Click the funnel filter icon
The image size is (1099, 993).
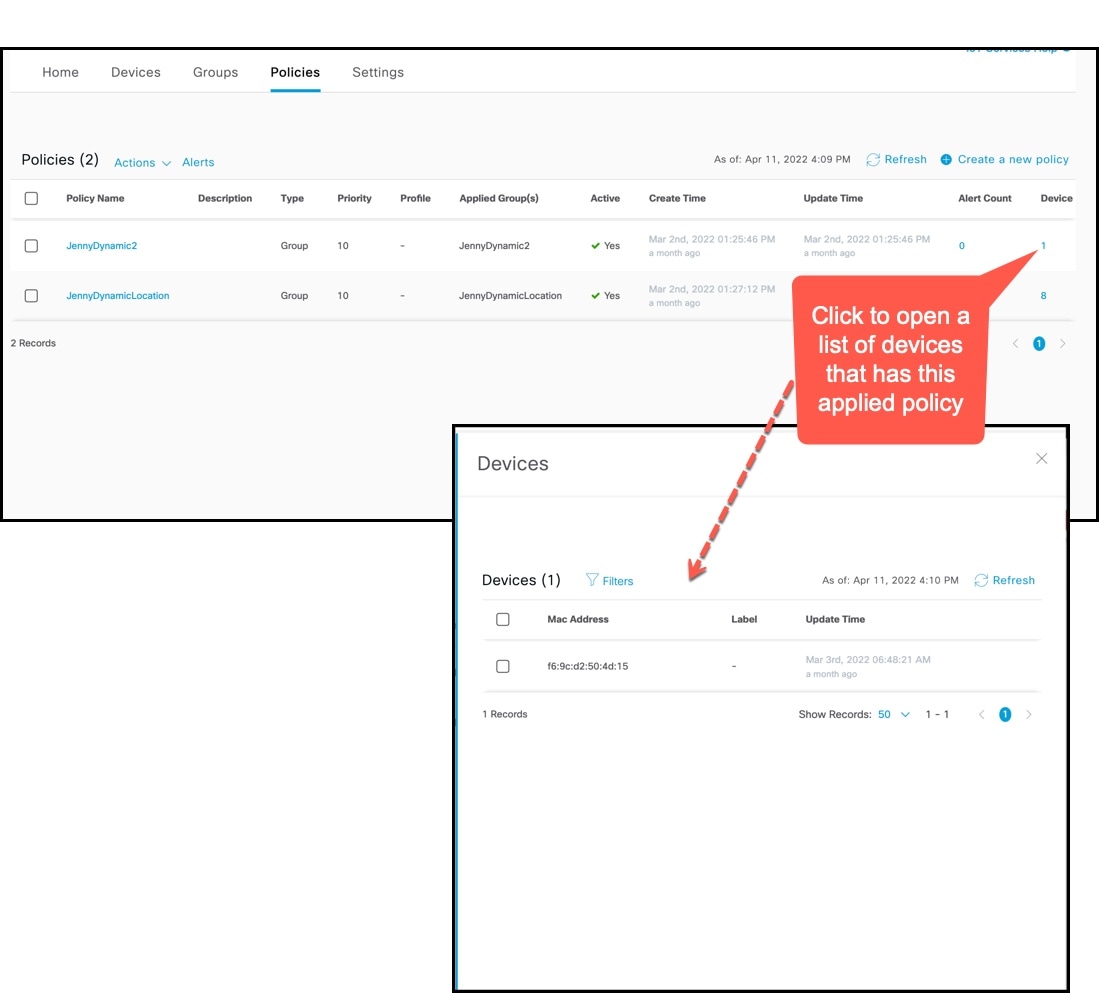592,580
